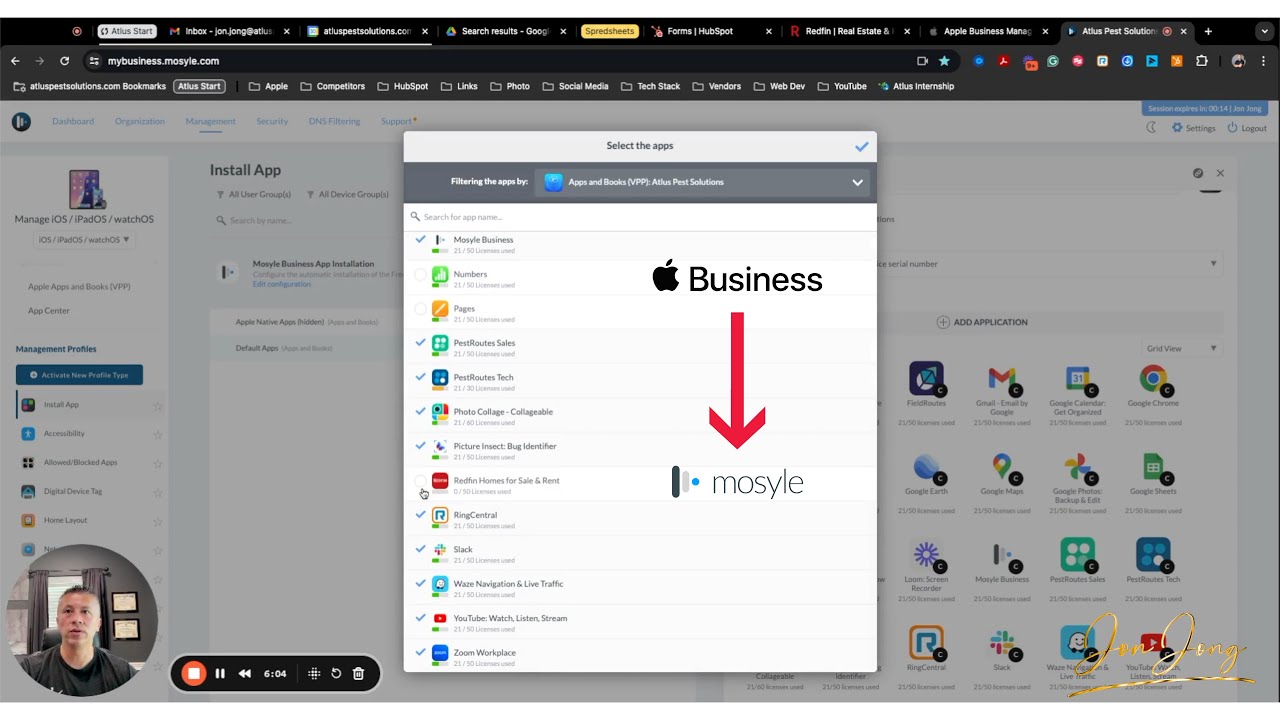Open the Security tab
1280x720 pixels.
coord(272,121)
